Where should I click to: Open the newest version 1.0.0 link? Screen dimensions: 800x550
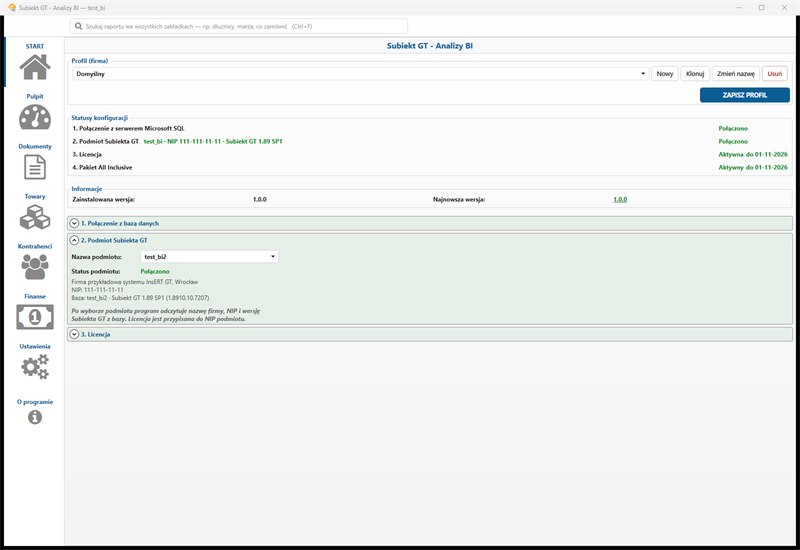(620, 199)
